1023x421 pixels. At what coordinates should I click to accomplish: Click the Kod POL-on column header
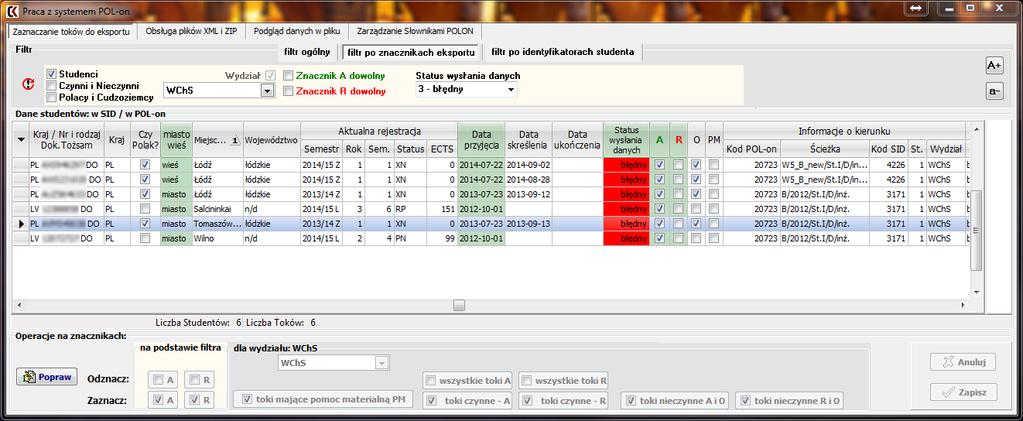pyautogui.click(x=751, y=149)
